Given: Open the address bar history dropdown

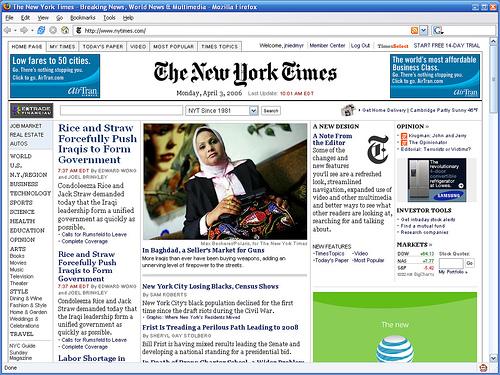Looking at the screenshot, I should click(x=423, y=31).
